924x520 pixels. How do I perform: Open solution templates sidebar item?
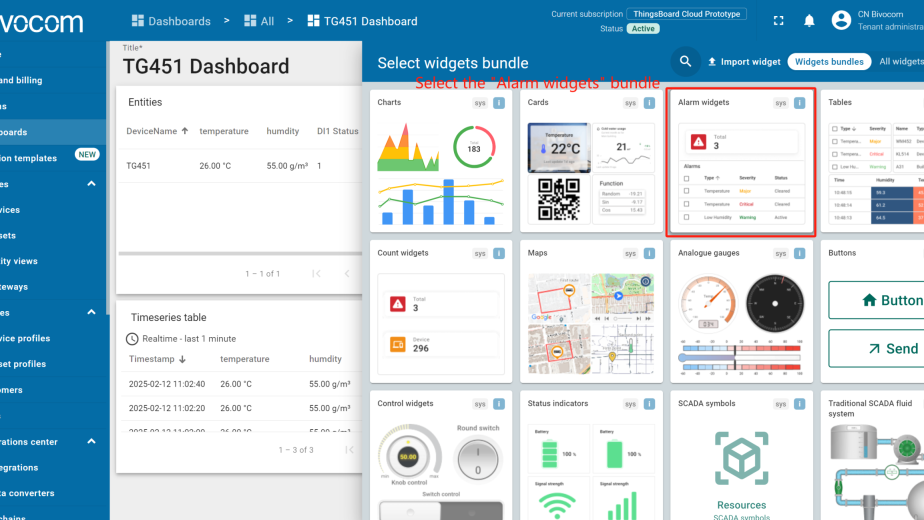click(53, 158)
